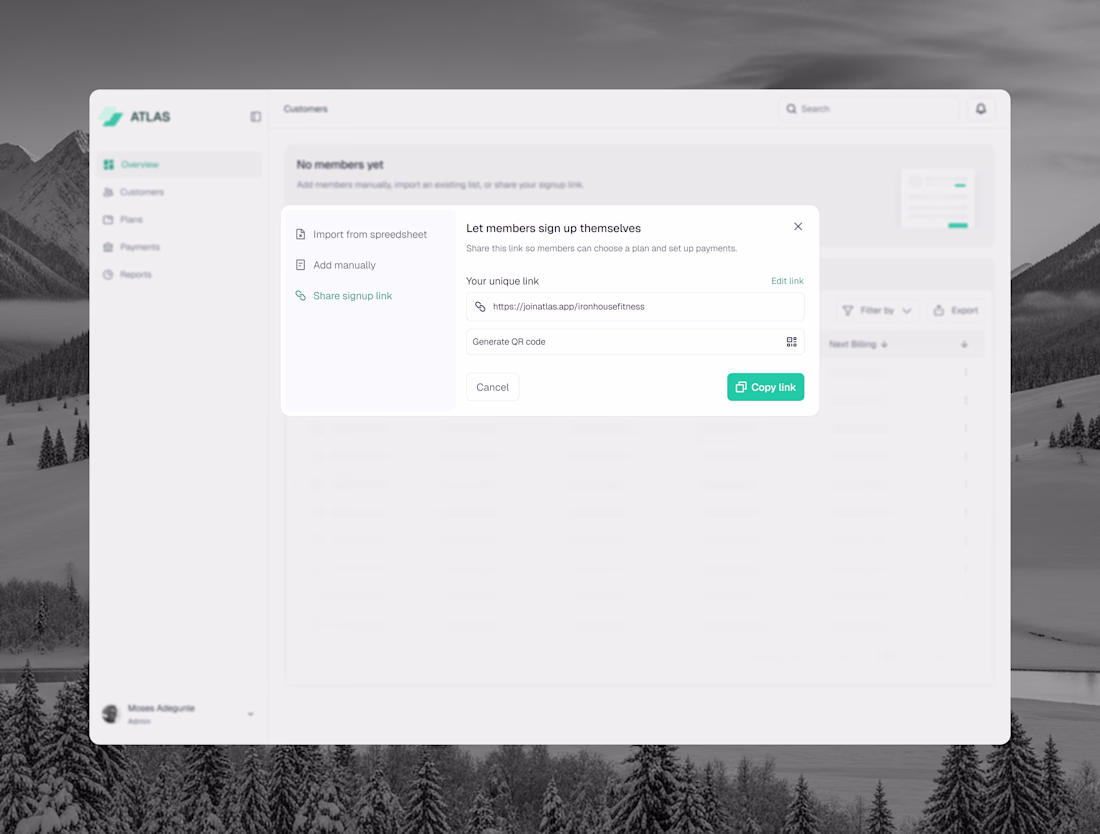Click the Payments sidebar icon

click(108, 247)
